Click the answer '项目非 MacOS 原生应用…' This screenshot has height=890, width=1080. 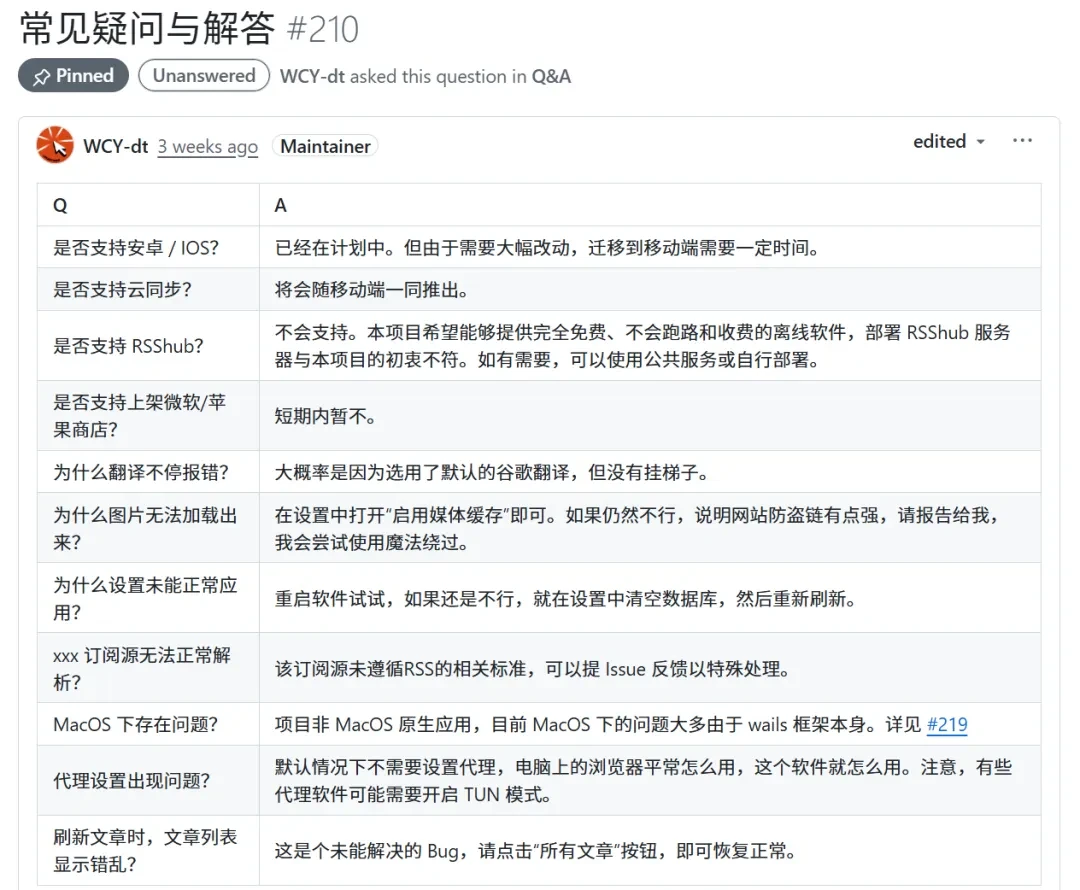click(x=621, y=725)
